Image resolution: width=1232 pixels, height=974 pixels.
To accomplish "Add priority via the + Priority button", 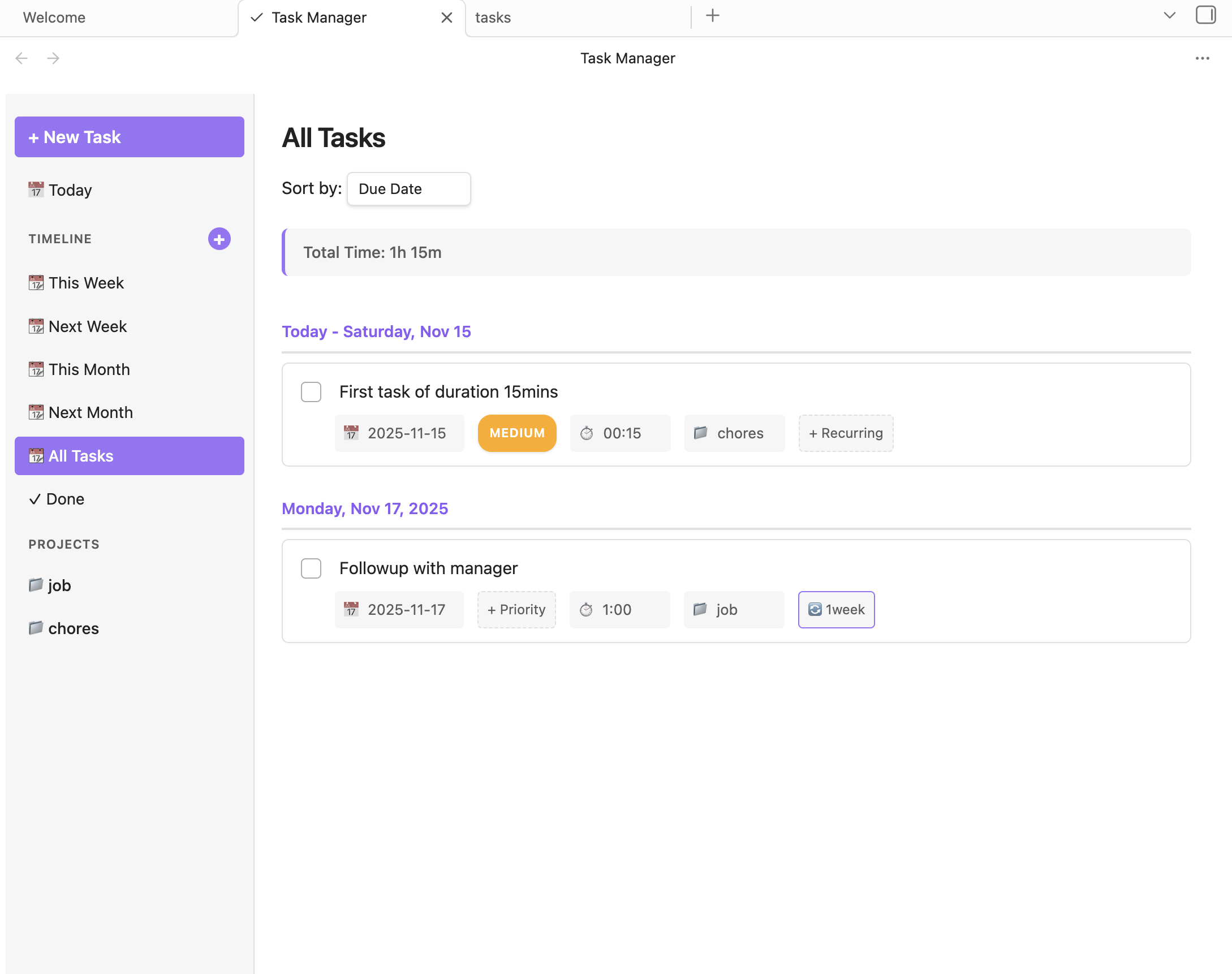I will pos(516,609).
